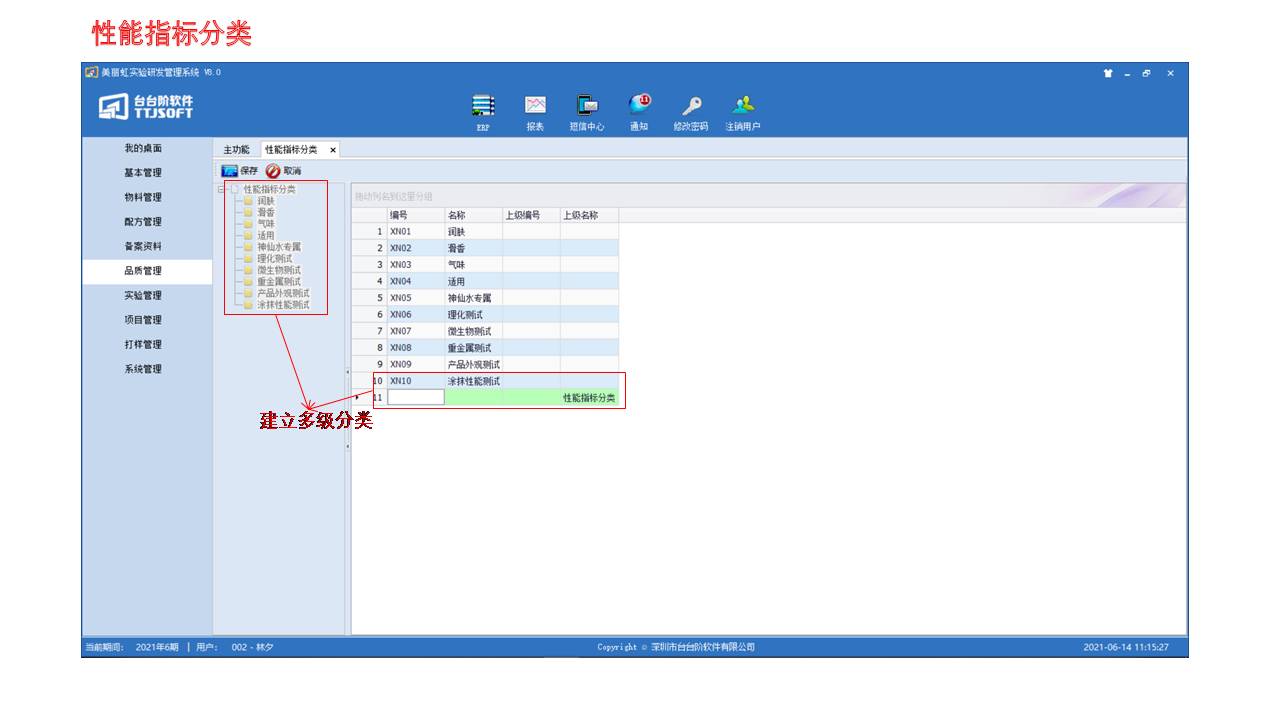
Task: Click the 名称 column header
Action: (x=474, y=215)
